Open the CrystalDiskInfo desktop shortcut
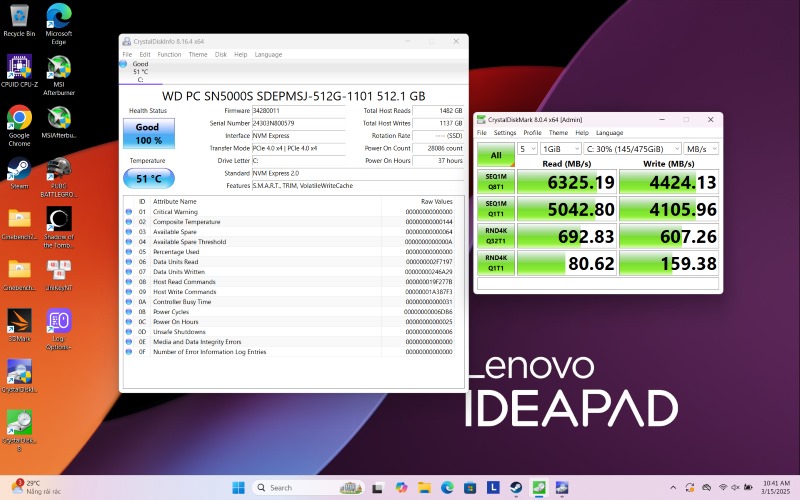This screenshot has height=500, width=800. 19,376
